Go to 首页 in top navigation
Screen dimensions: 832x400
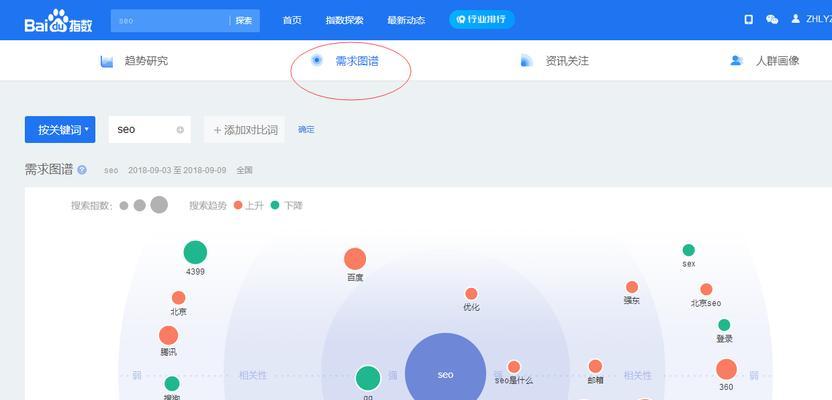(292, 20)
